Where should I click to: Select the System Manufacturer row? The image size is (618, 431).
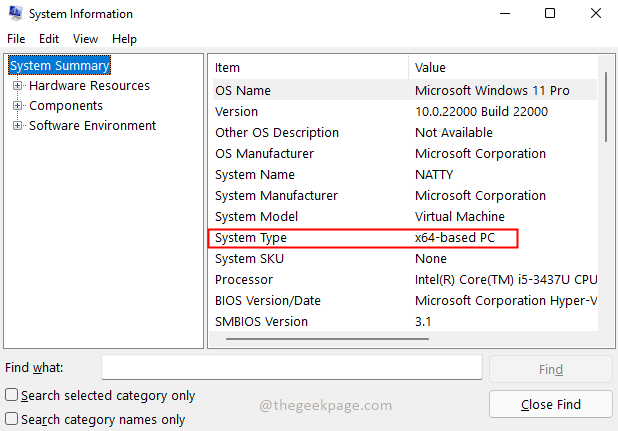405,196
